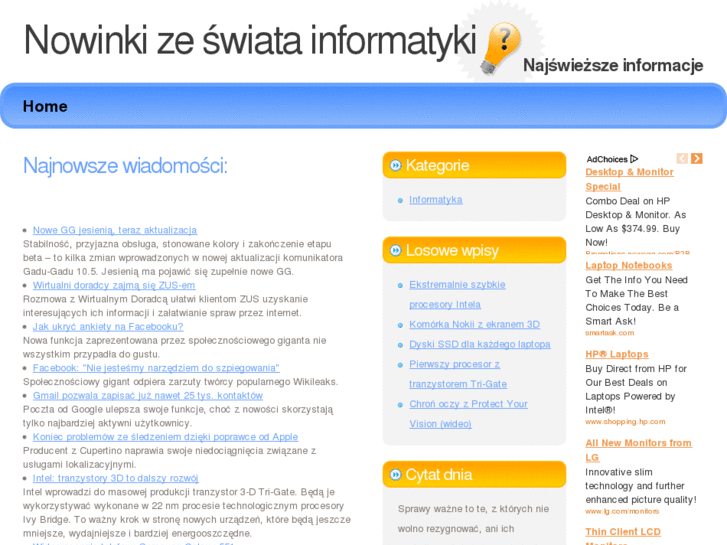The image size is (727, 545).
Task: Open Facebook: Nie jesteśmy narzędziem do szpiegowania
Action: coord(156,368)
